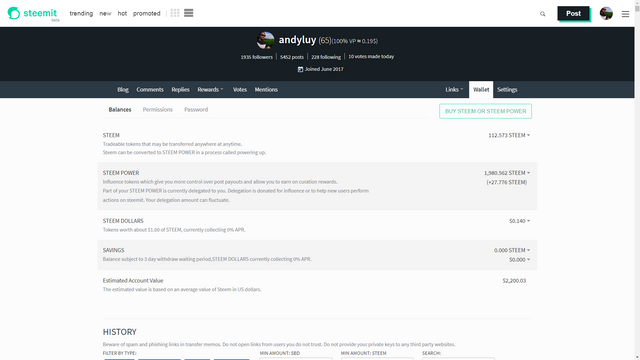Open the Settings tab
The image size is (640, 360).
pyautogui.click(x=507, y=89)
